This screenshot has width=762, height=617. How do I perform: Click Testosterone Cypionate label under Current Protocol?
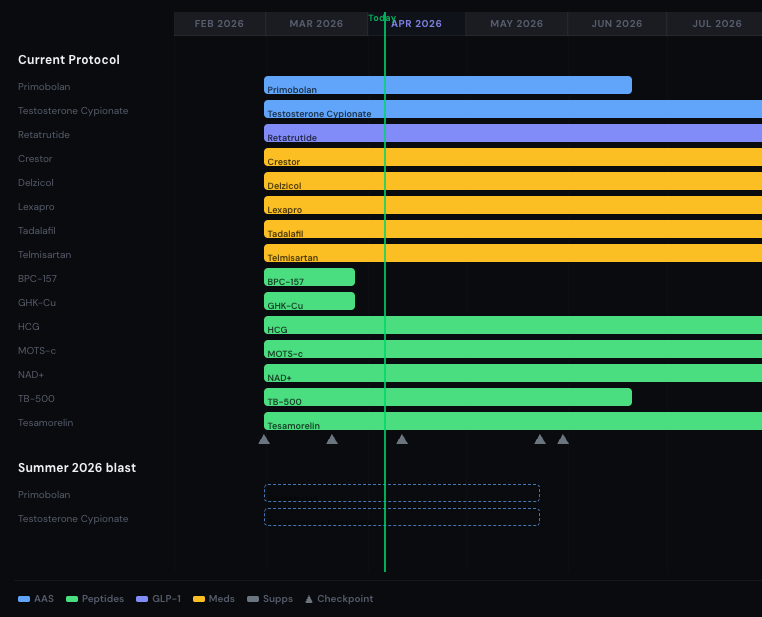pyautogui.click(x=73, y=111)
